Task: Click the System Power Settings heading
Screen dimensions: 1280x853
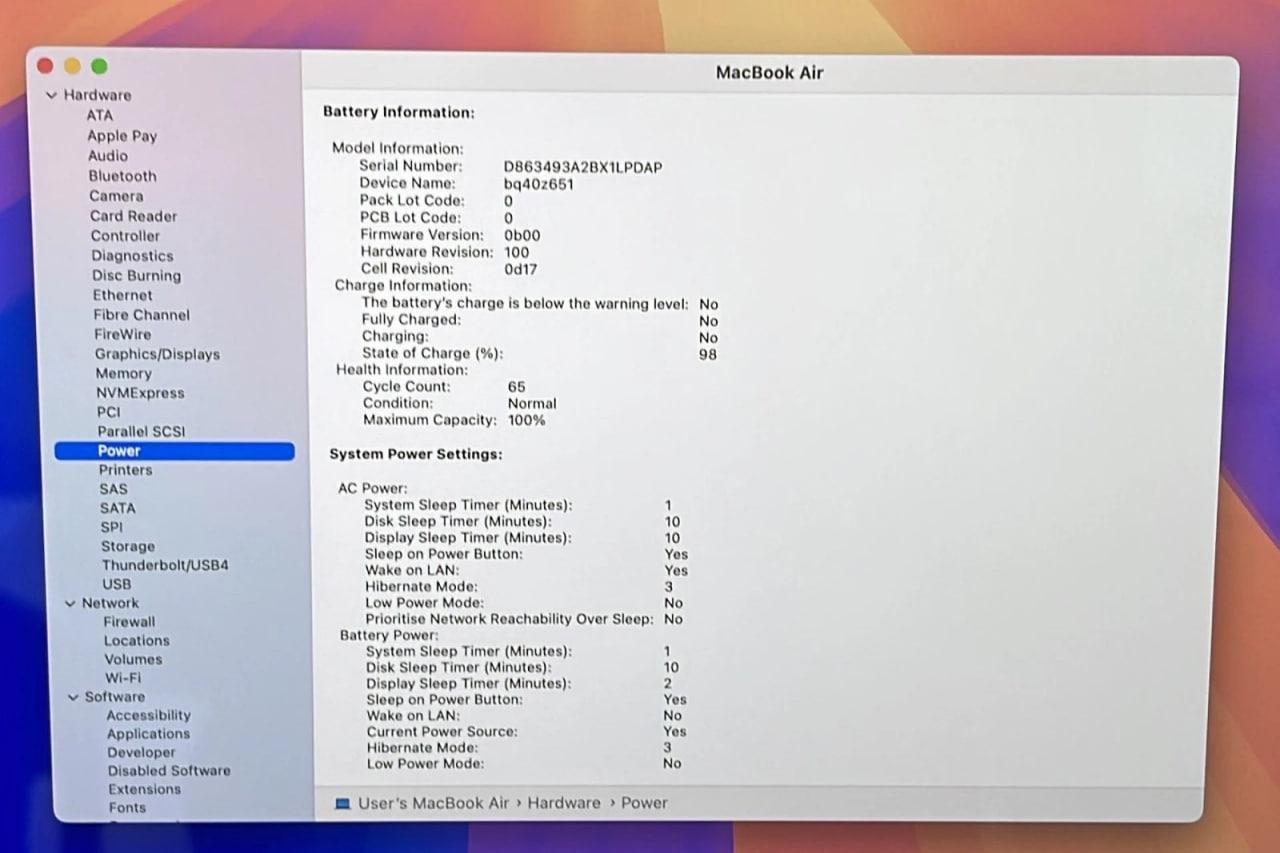Action: 416,454
